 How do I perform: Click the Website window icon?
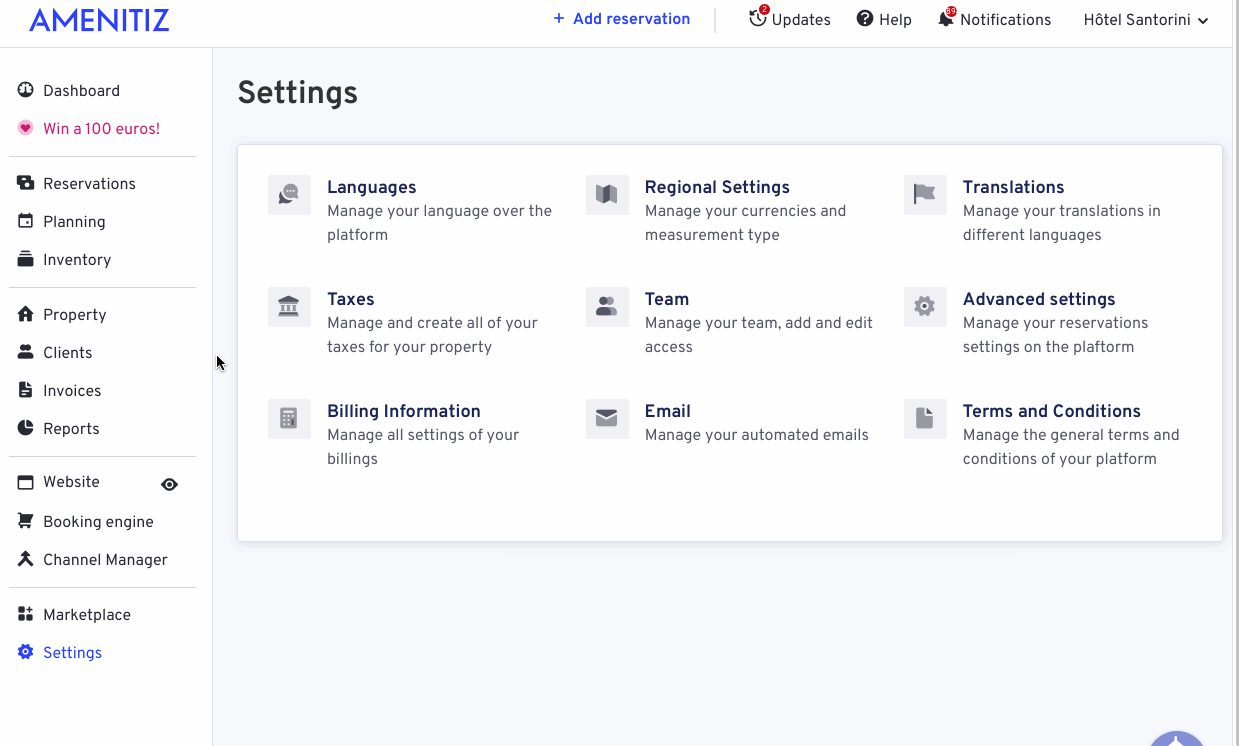pyautogui.click(x=26, y=482)
